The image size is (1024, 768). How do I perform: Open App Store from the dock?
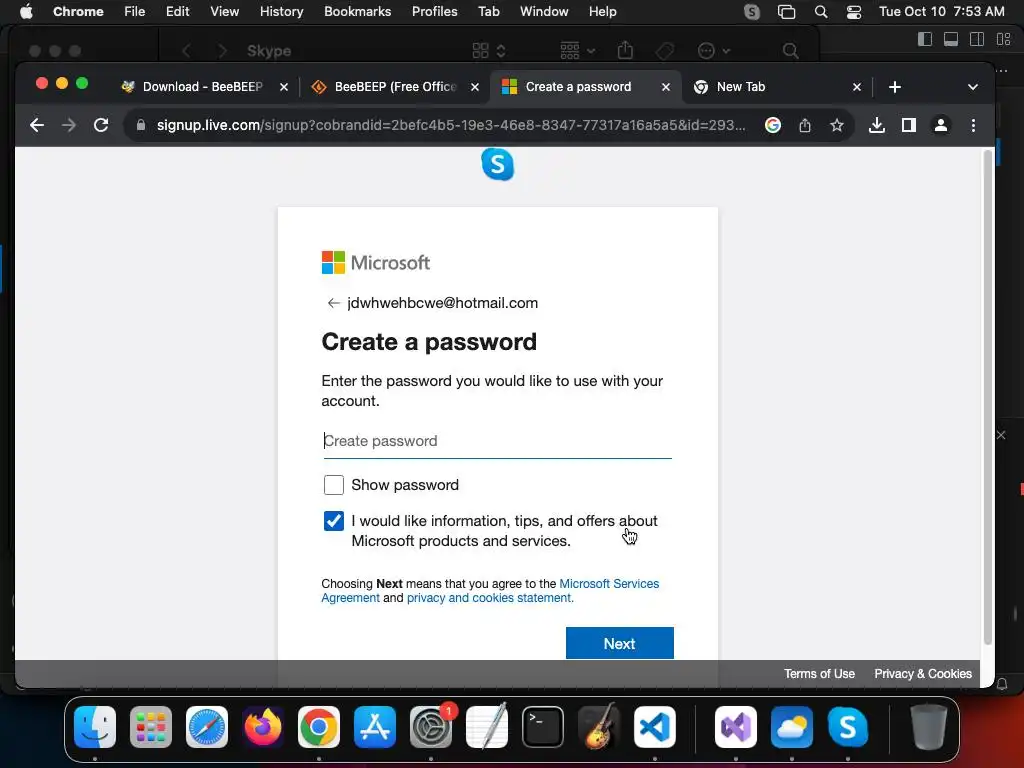click(x=375, y=727)
